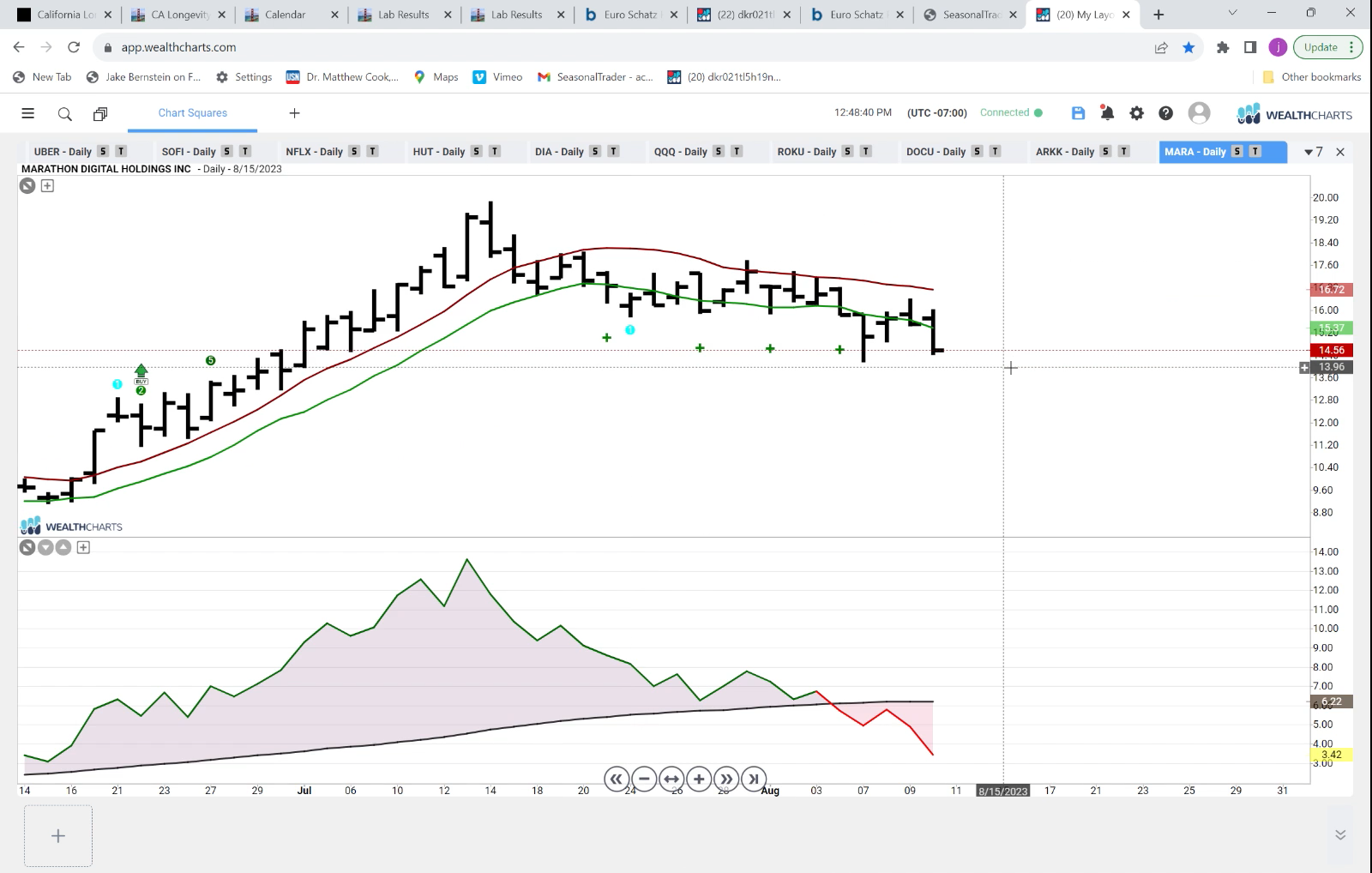Click the S badge on MARA tab
1372x873 pixels.
(x=1237, y=151)
